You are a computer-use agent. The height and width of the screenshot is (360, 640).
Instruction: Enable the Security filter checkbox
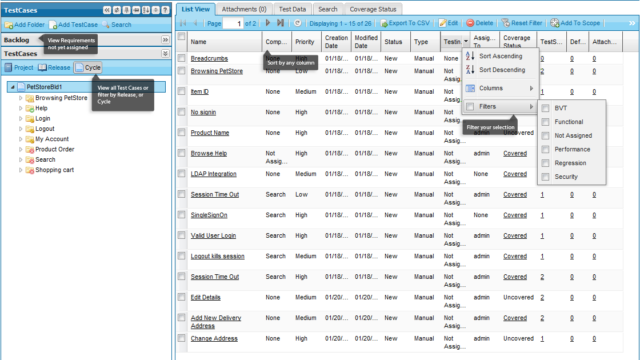coord(545,177)
